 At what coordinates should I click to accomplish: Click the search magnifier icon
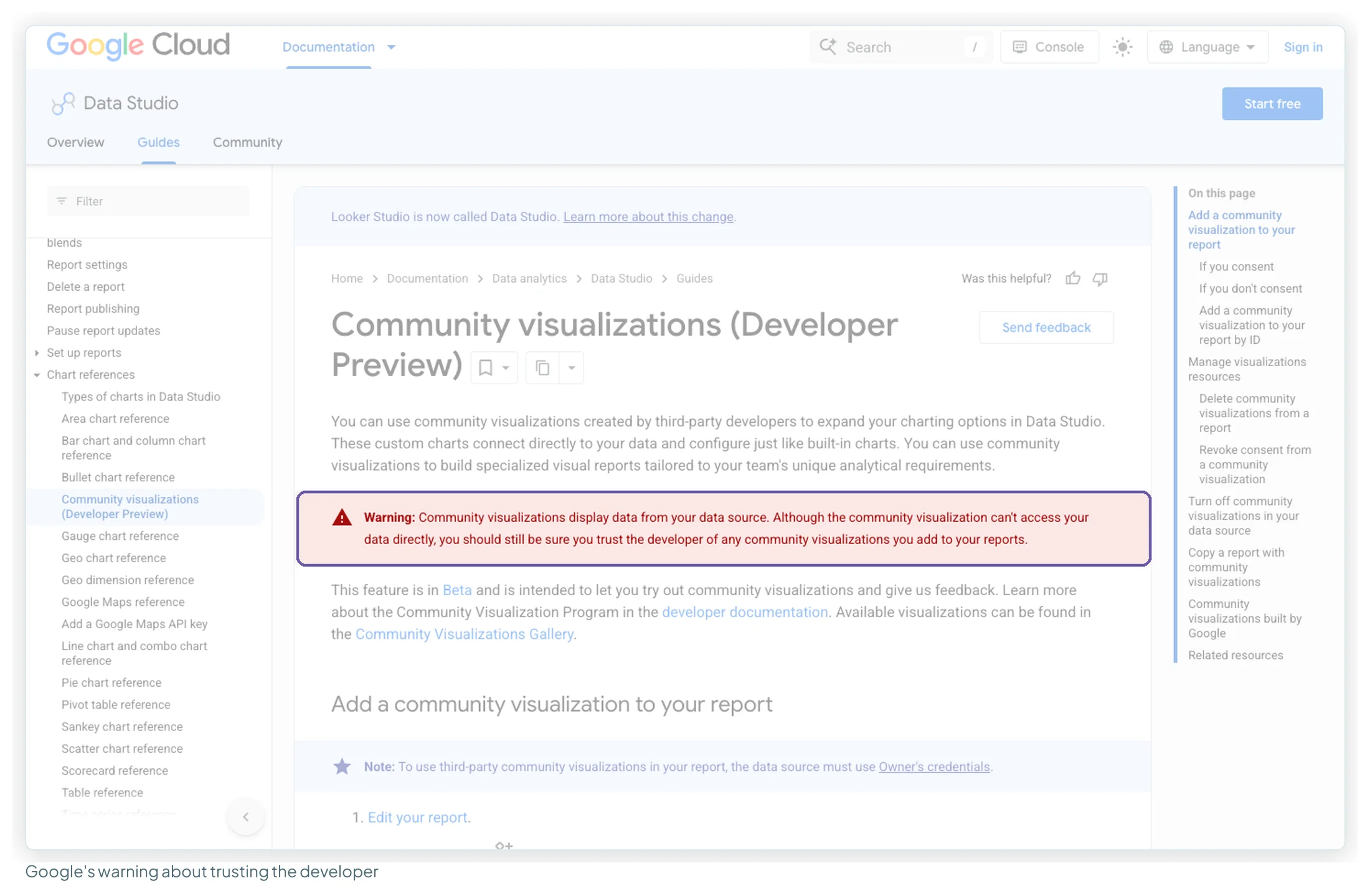(x=828, y=47)
